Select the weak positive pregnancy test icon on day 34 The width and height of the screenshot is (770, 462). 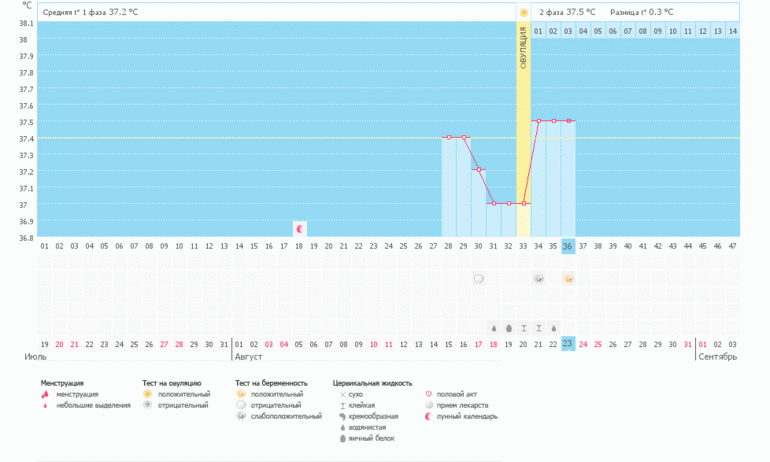pyautogui.click(x=538, y=279)
